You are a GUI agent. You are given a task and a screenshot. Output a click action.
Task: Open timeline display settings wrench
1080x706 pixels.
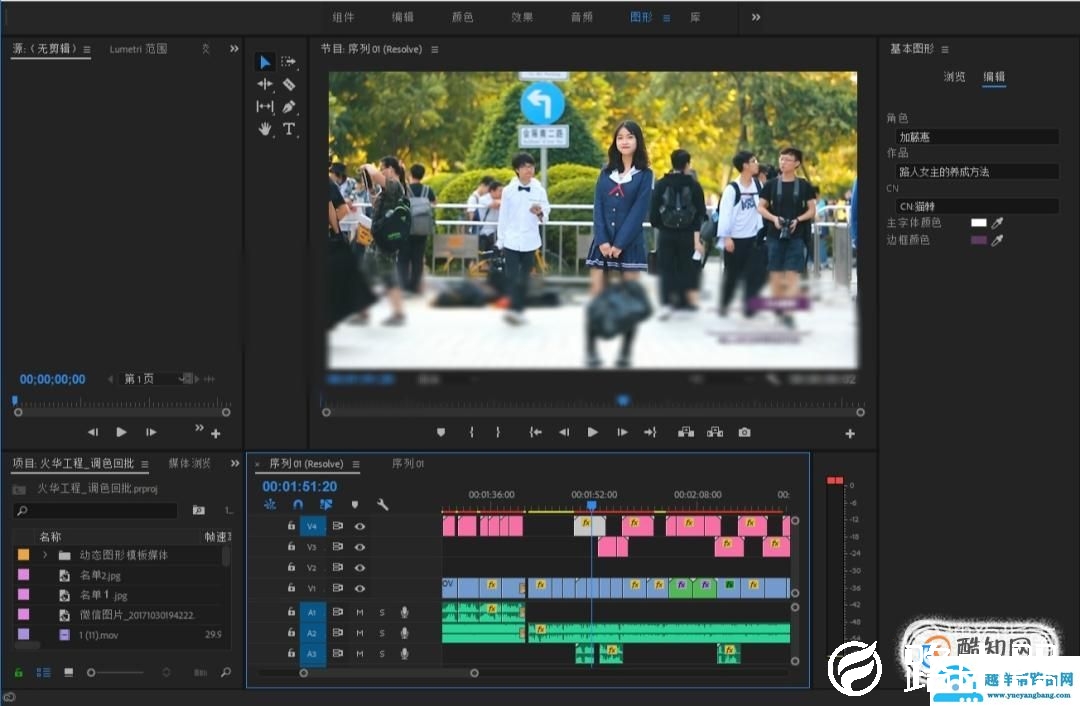coord(382,505)
